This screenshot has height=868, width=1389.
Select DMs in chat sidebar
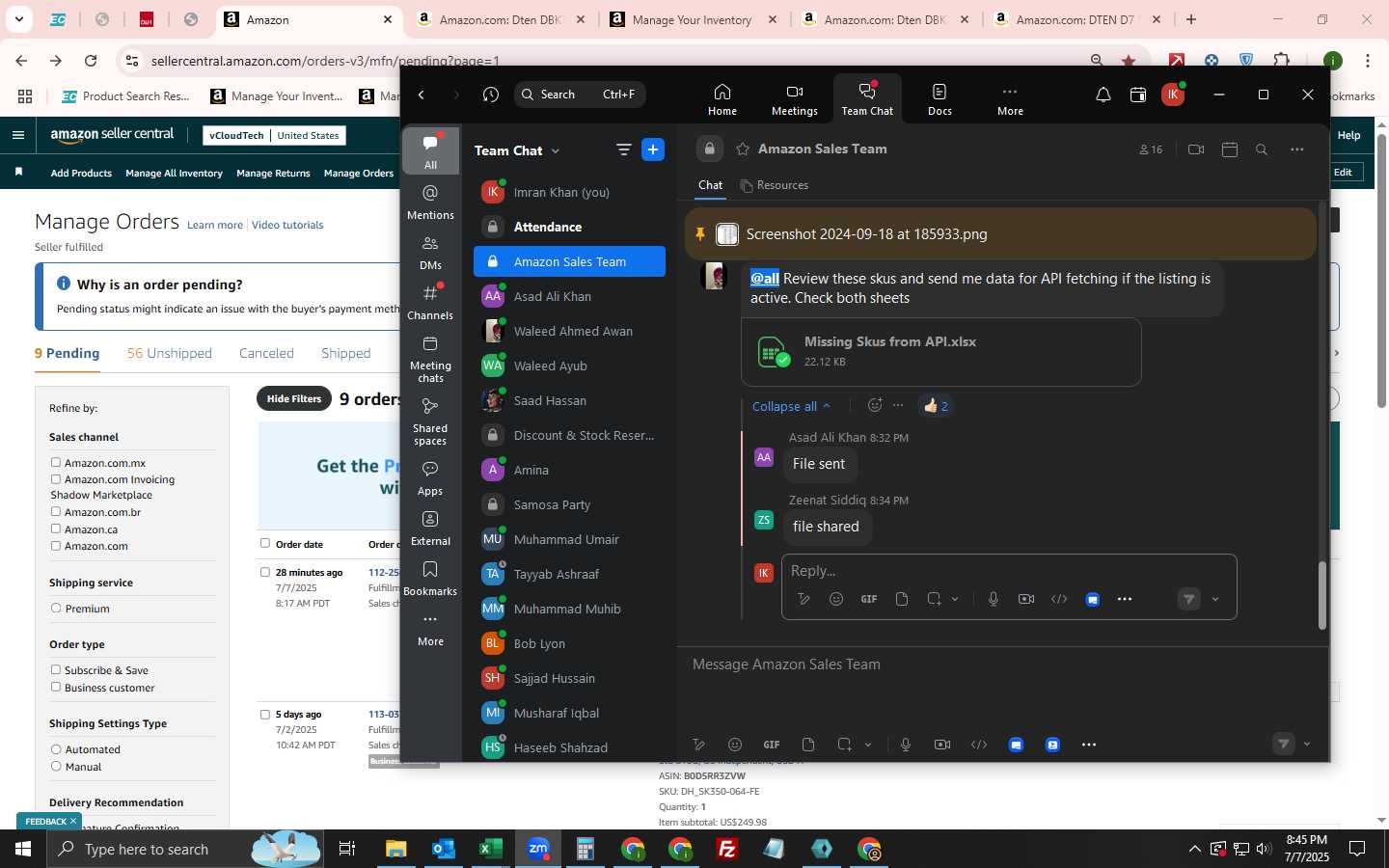tap(430, 253)
